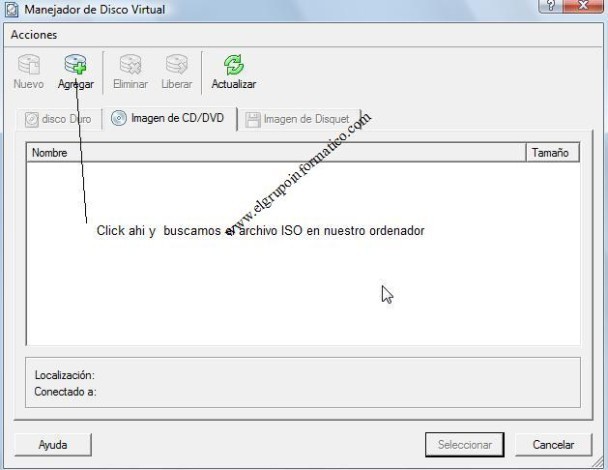The image size is (608, 470).
Task: Switch to Imagen de Disquet tab
Action: pos(298,119)
